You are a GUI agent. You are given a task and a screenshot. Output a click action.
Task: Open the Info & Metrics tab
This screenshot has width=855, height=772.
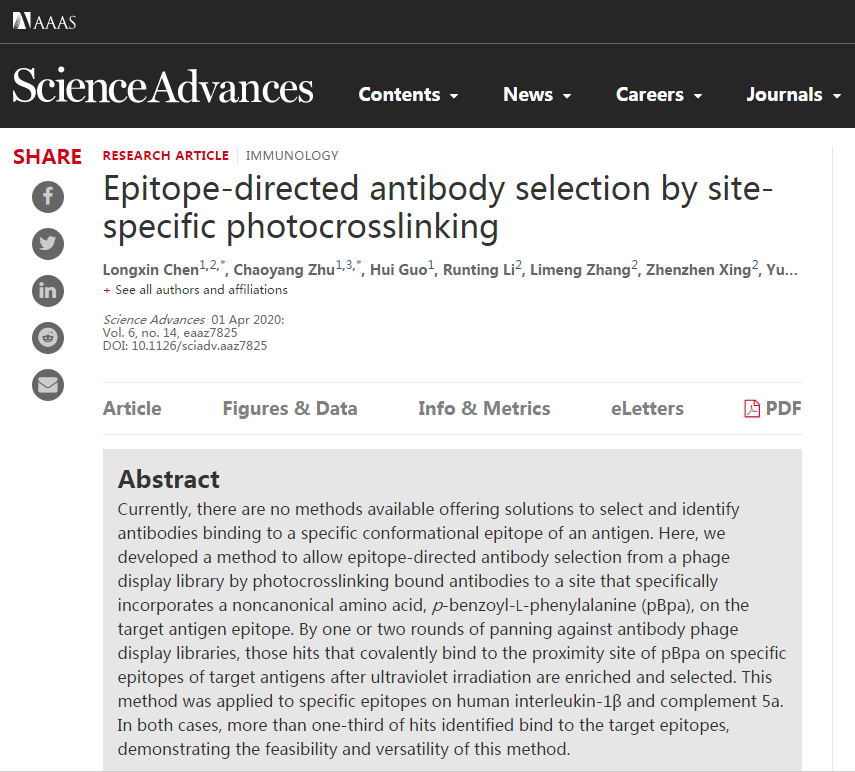tap(484, 408)
